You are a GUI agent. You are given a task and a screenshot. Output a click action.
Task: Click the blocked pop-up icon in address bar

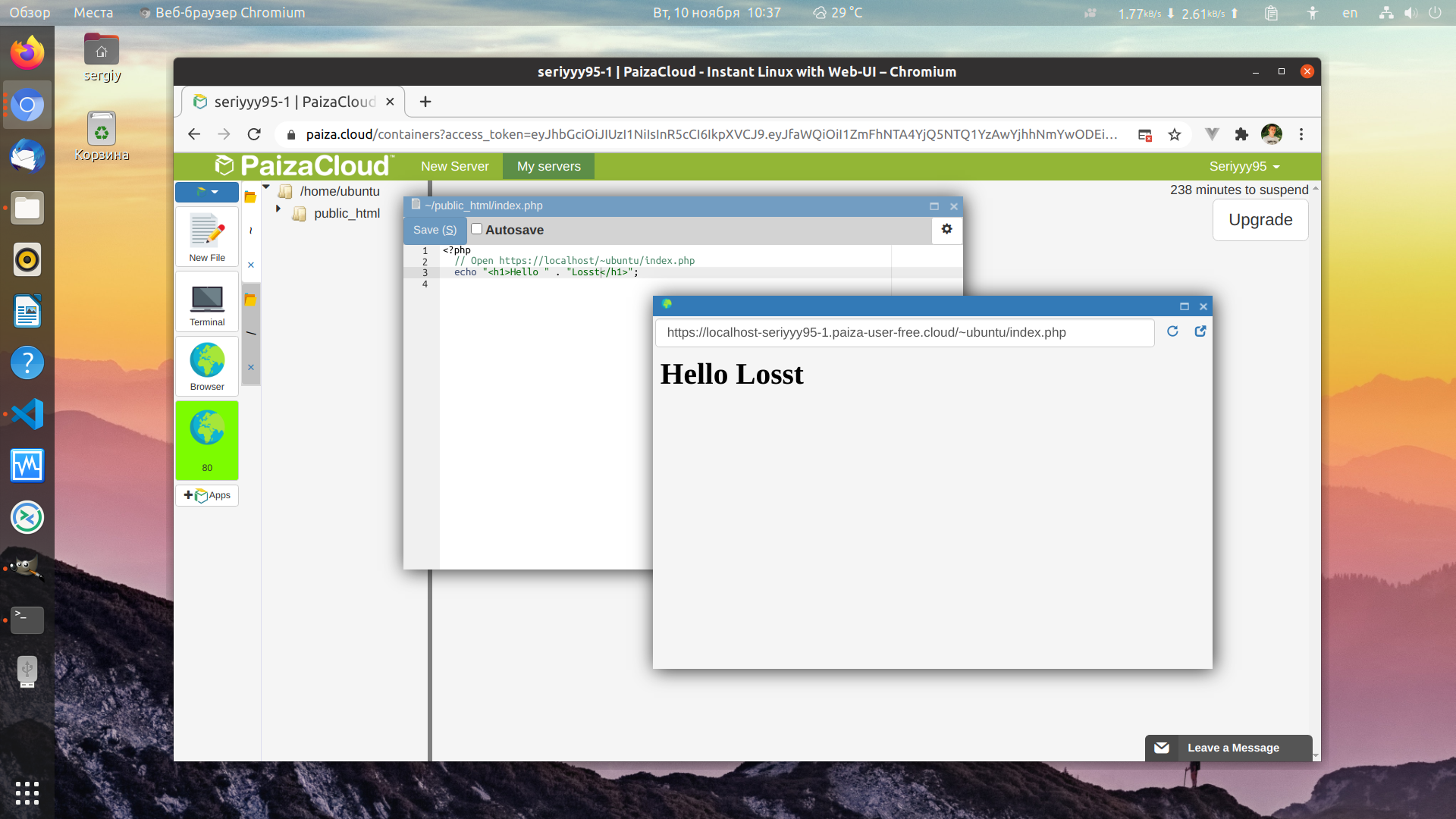click(1145, 135)
